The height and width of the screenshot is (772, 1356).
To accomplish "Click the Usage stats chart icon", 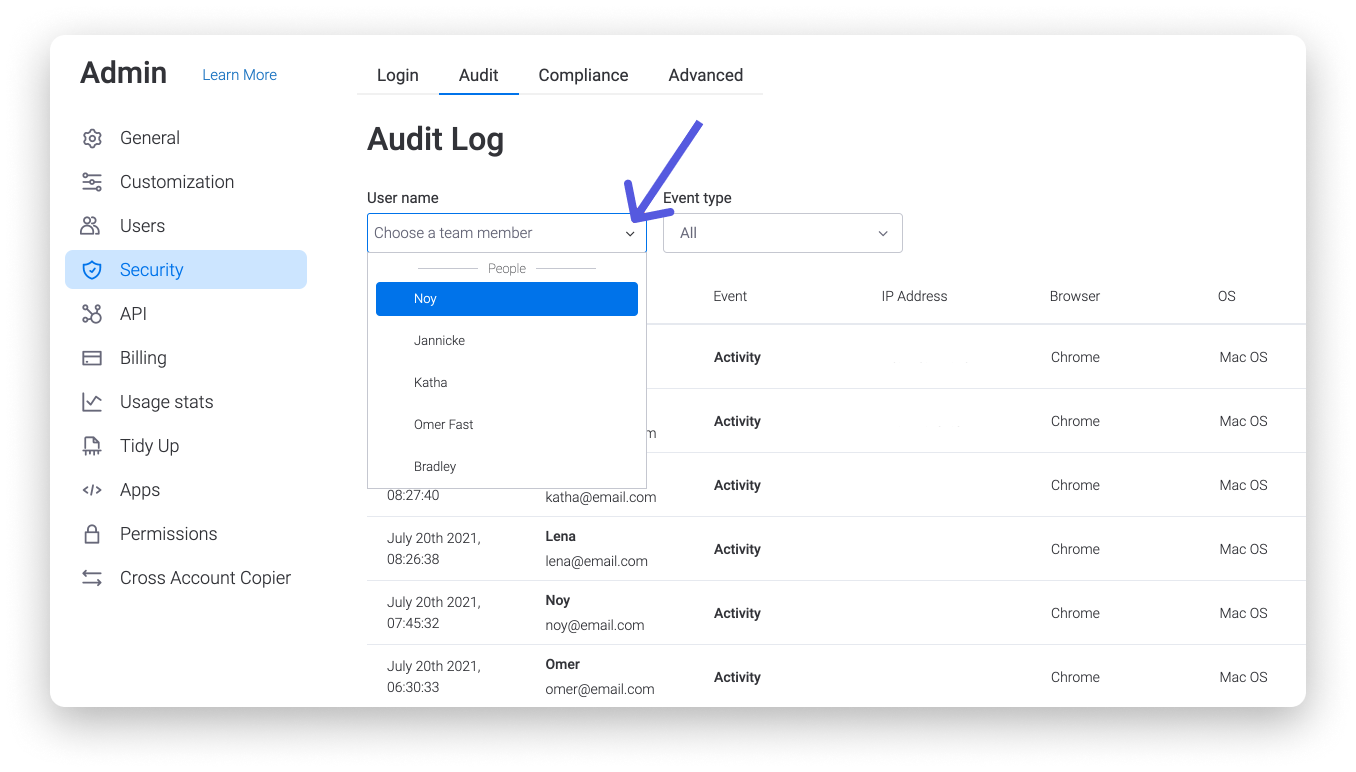I will point(92,402).
